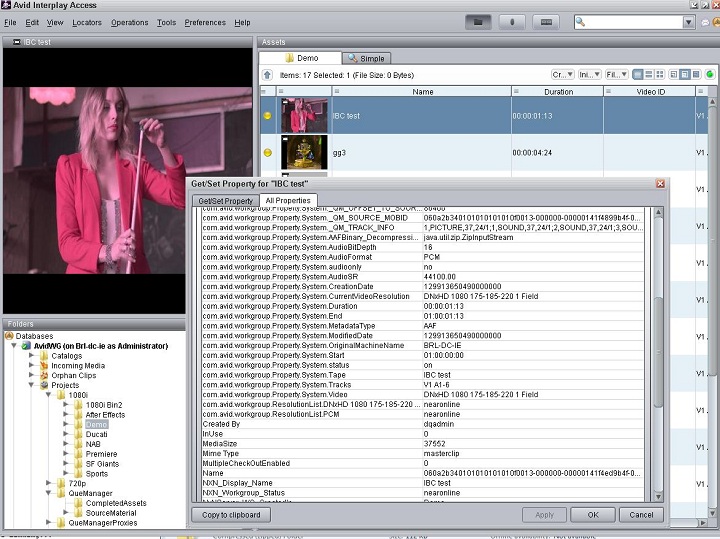The width and height of the screenshot is (720, 539).
Task: Open the 'Ini...' dropdown in Assets toolbar
Action: pos(590,74)
